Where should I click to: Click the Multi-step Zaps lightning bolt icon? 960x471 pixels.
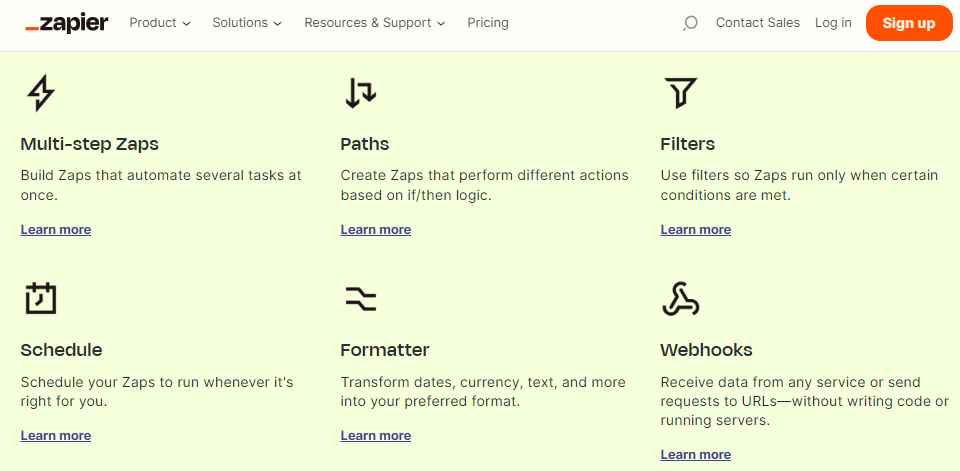[40, 93]
